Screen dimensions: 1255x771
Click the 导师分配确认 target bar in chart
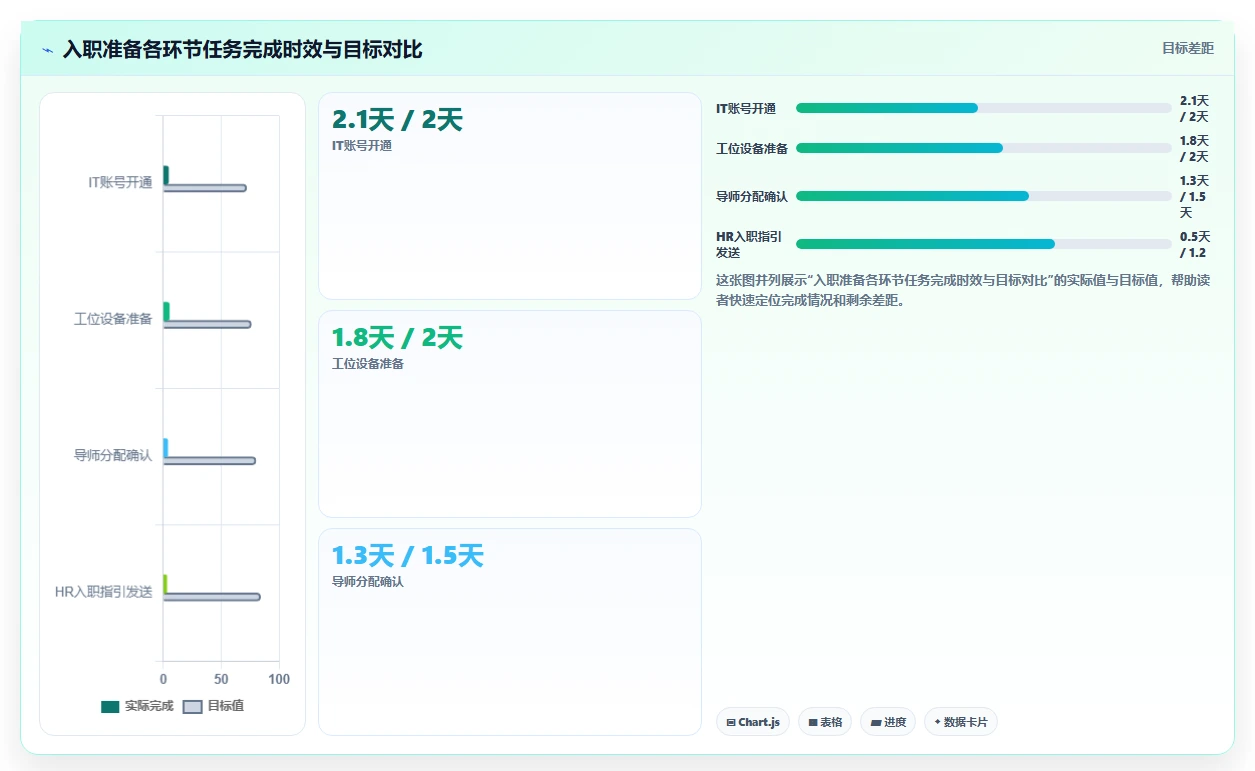(210, 461)
